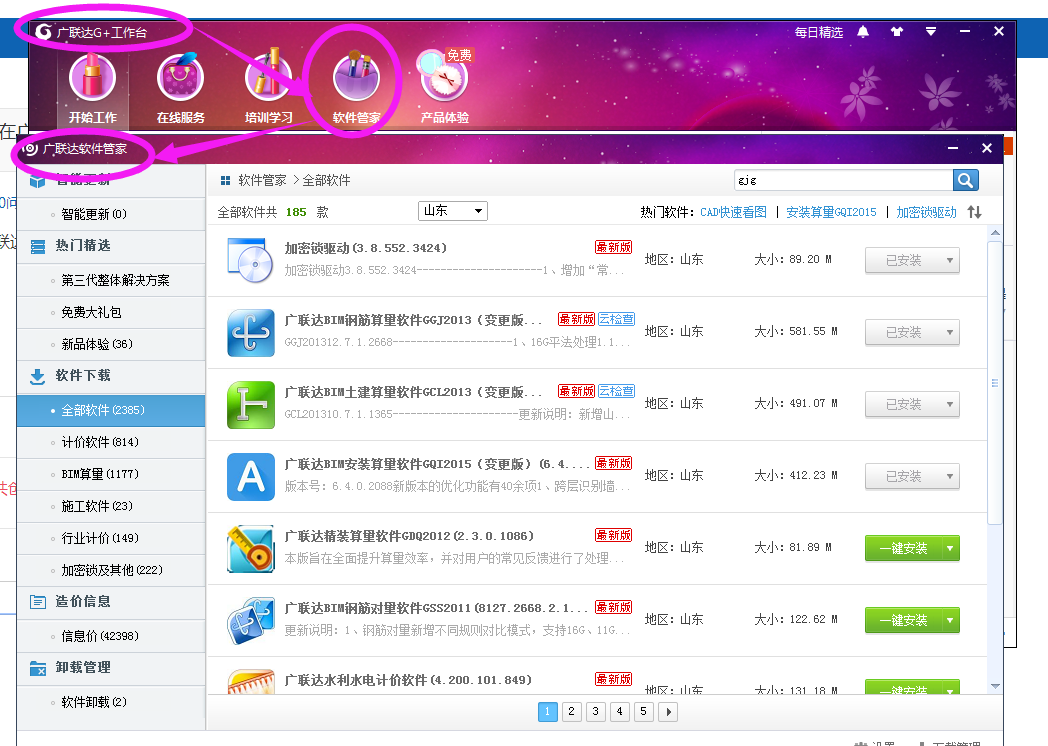
Task: Select 免费大礼包 in sidebar
Action: tap(111, 312)
